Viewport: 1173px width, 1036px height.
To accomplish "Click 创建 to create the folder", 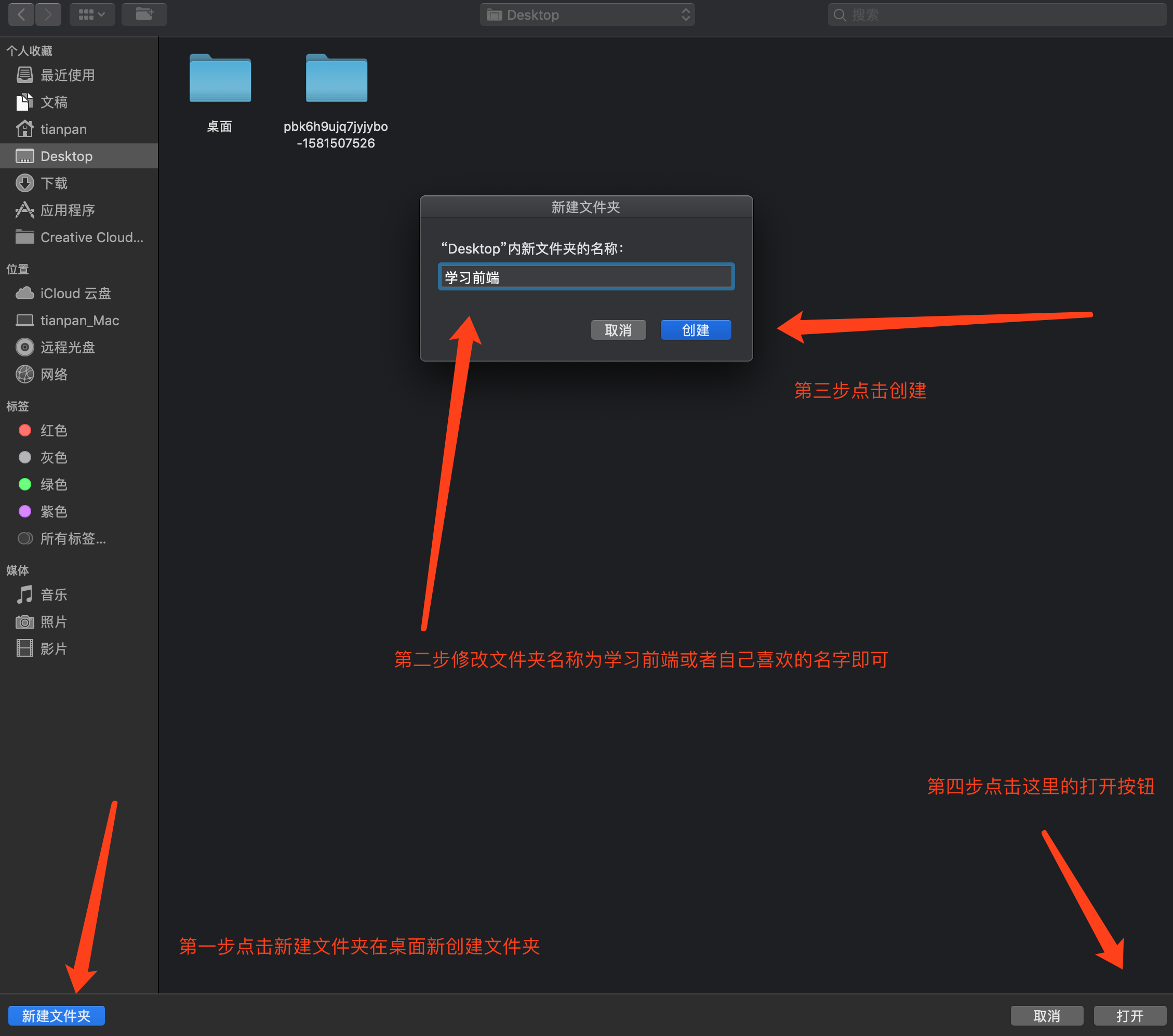I will [x=695, y=330].
